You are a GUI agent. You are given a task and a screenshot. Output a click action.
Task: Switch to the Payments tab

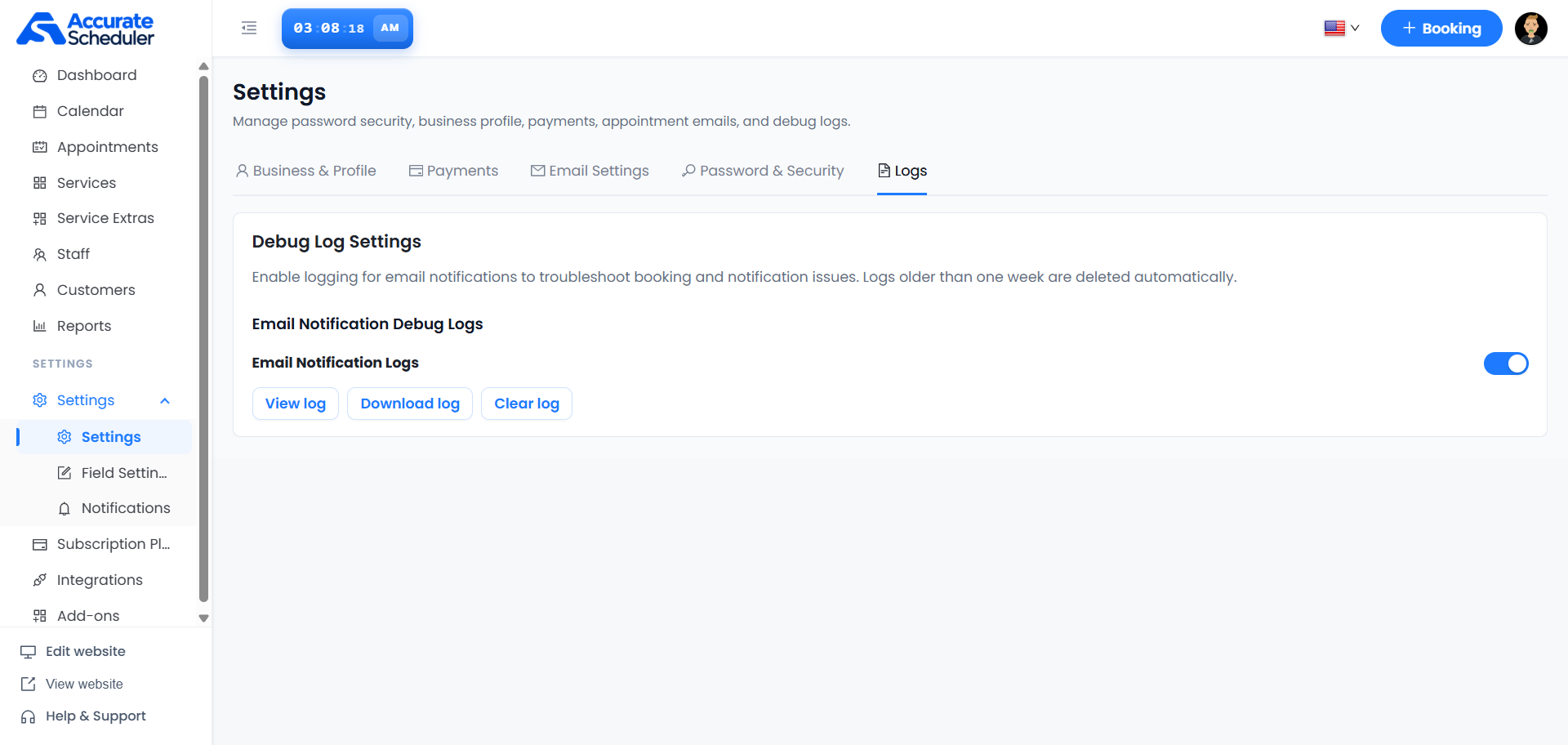453,171
